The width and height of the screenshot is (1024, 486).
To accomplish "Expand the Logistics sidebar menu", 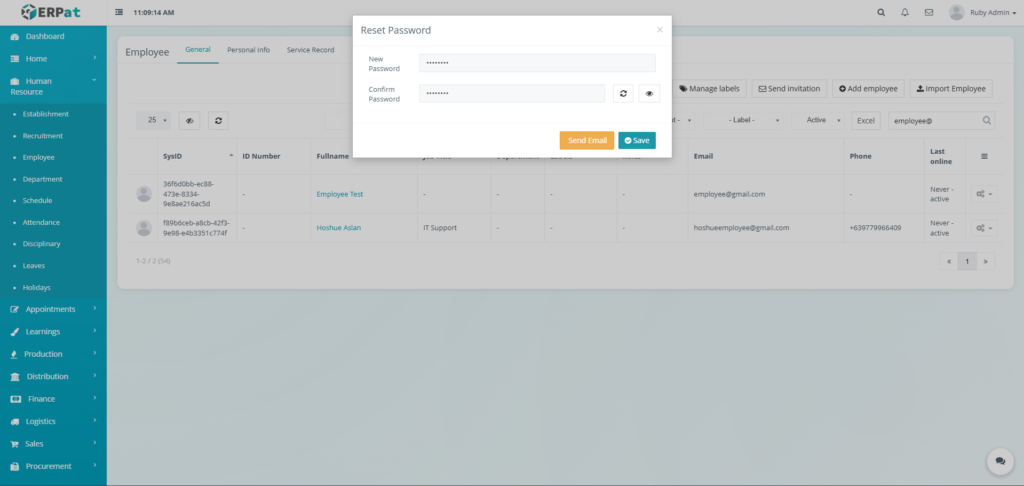I will 54,421.
